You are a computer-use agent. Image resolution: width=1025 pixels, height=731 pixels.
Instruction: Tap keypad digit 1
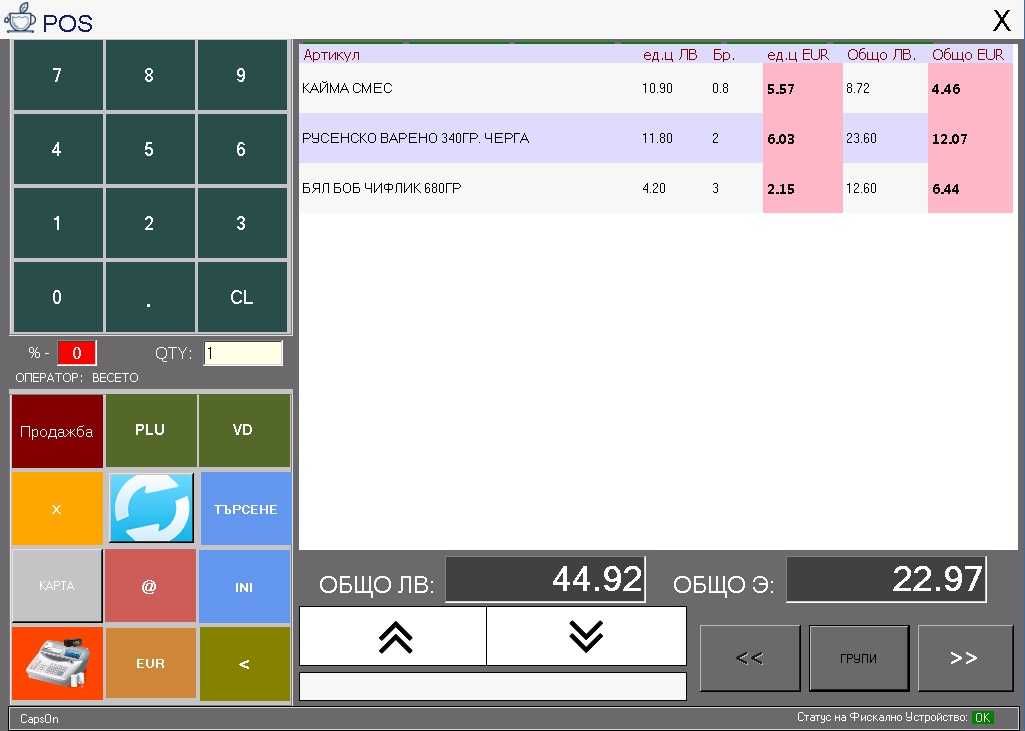pyautogui.click(x=58, y=223)
